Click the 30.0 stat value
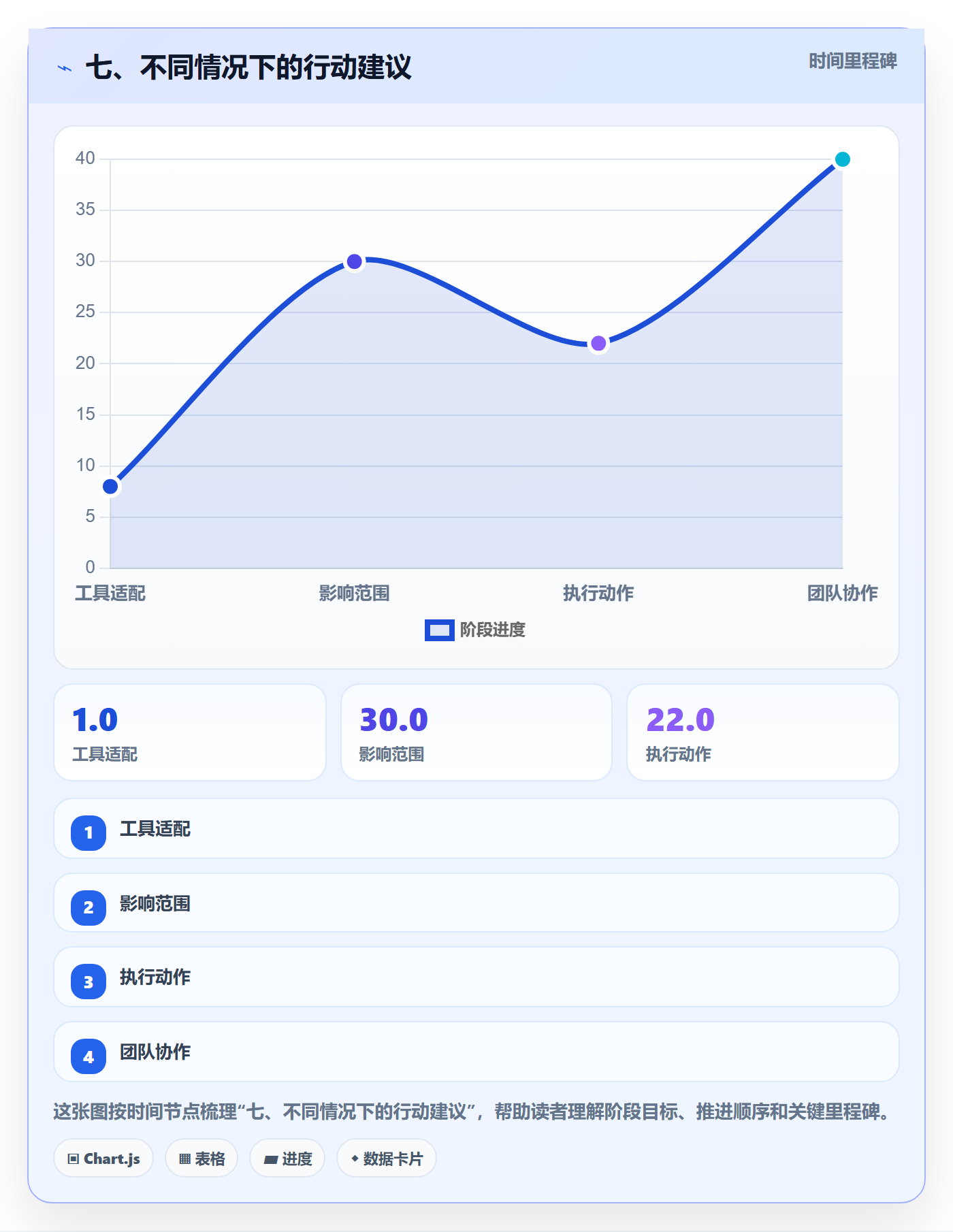The image size is (953, 1232). pos(394,720)
